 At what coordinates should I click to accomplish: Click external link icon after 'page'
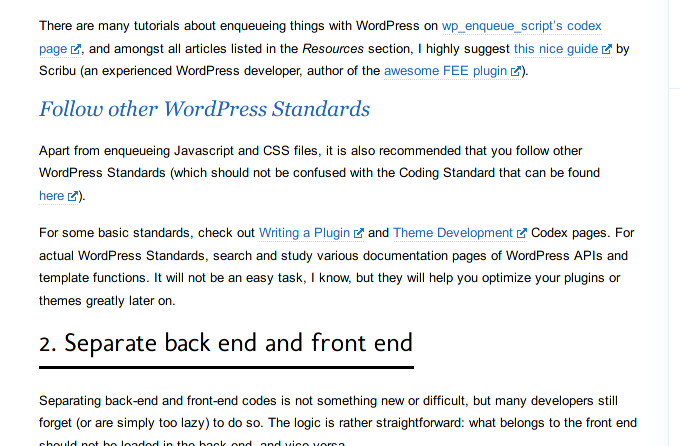coord(75,49)
